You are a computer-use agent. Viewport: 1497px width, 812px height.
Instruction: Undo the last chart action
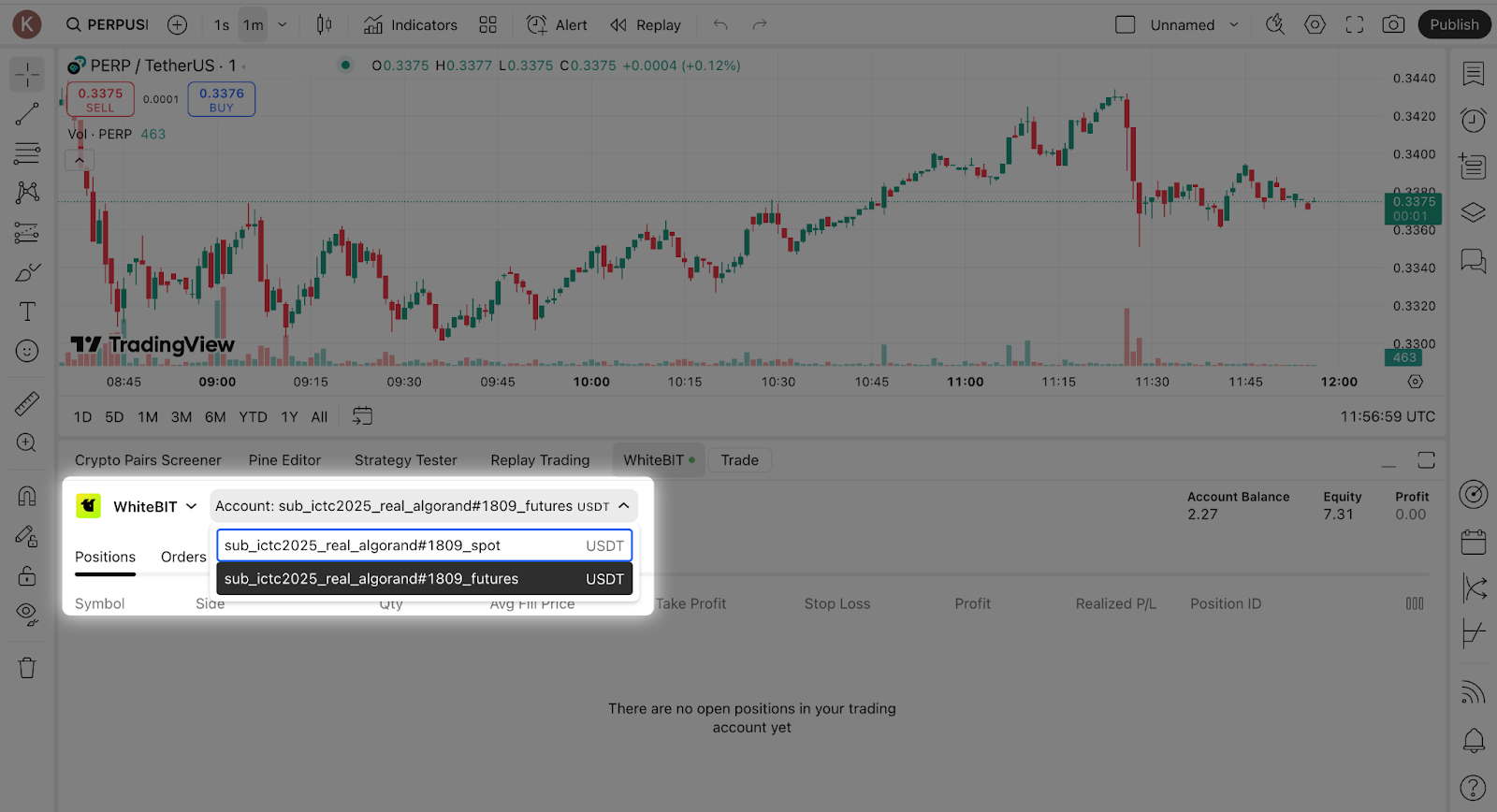point(720,25)
